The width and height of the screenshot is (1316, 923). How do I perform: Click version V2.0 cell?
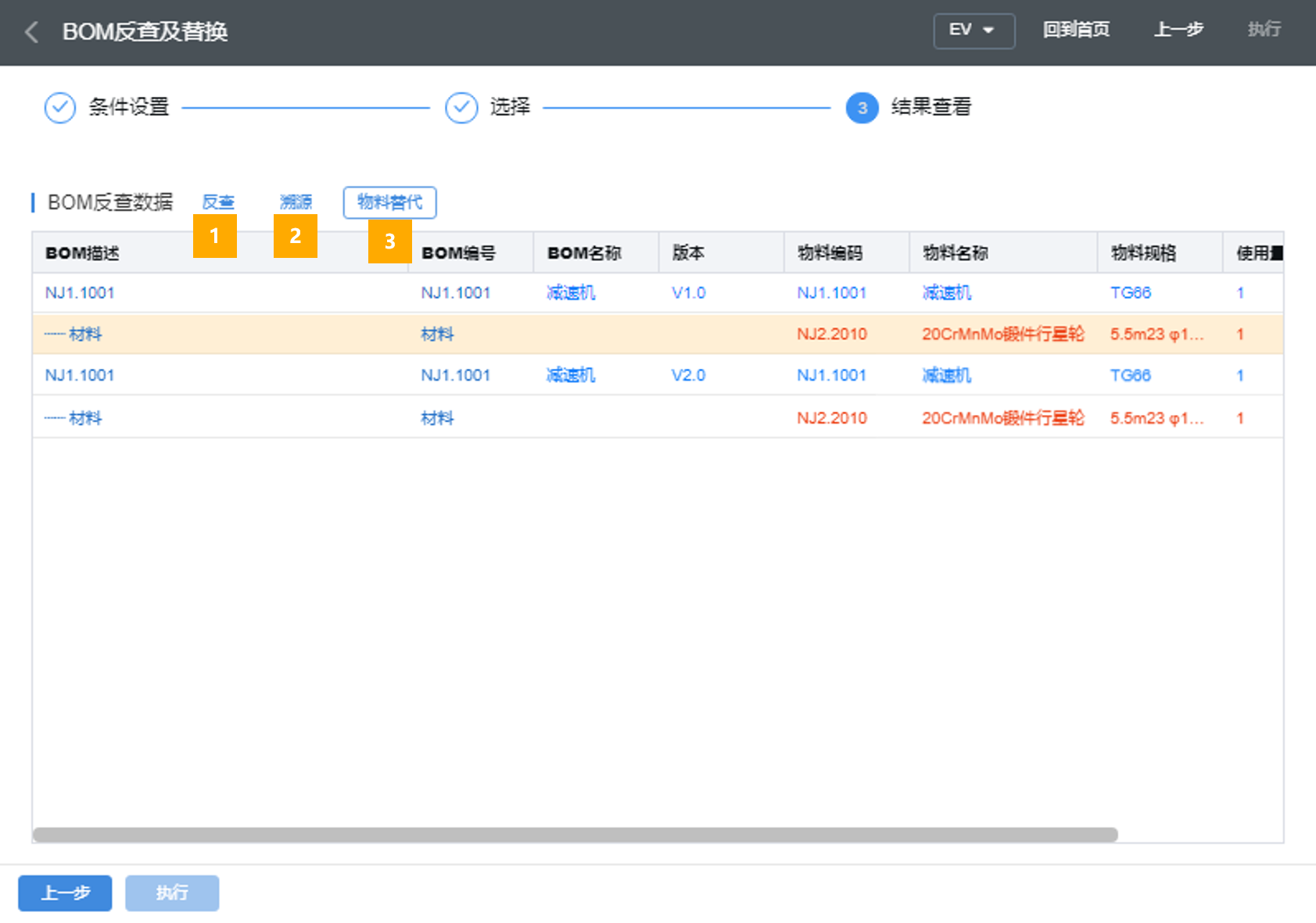click(689, 376)
